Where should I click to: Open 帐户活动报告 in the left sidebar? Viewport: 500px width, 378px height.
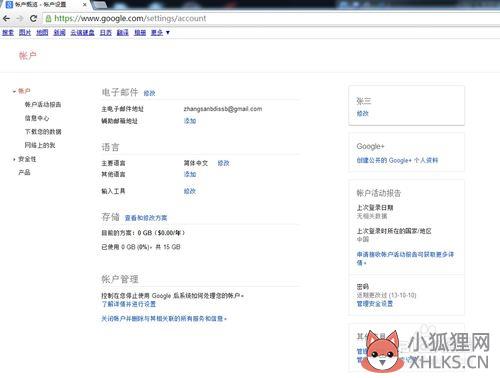[x=43, y=105]
